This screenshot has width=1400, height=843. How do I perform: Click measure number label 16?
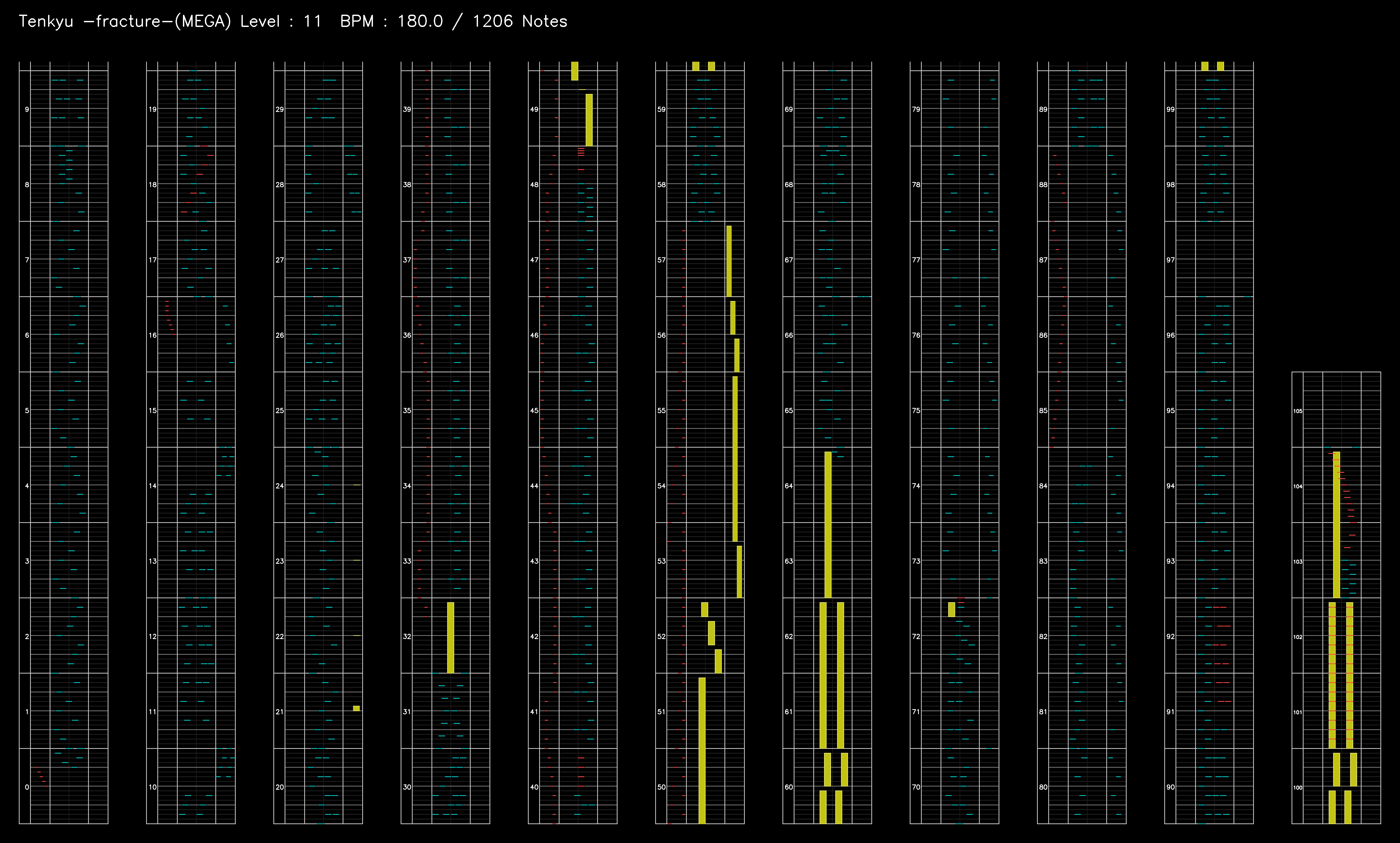point(152,335)
